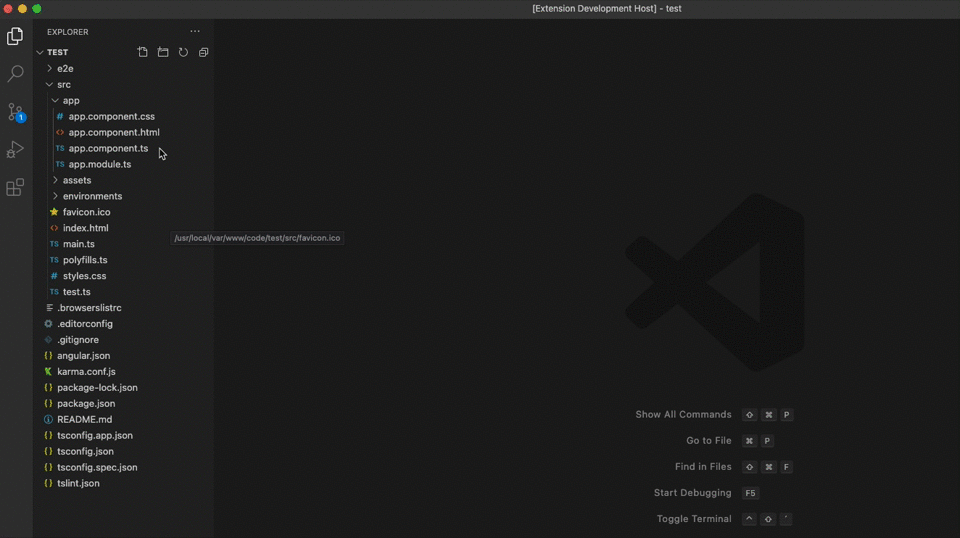Open tsconfig.app.json file
This screenshot has height=538, width=960.
coord(95,435)
